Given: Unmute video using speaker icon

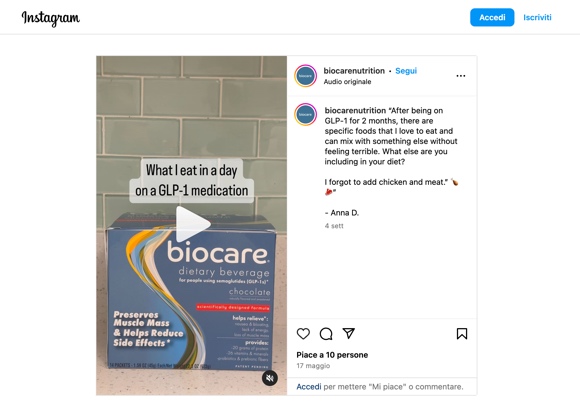Looking at the screenshot, I should click(x=270, y=378).
